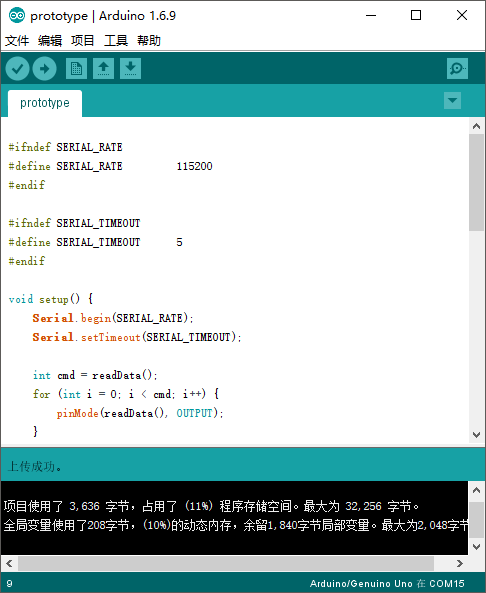Viewport: 486px width, 593px height.
Task: Click the console line about 3,636 字节
Action: [x=211, y=506]
